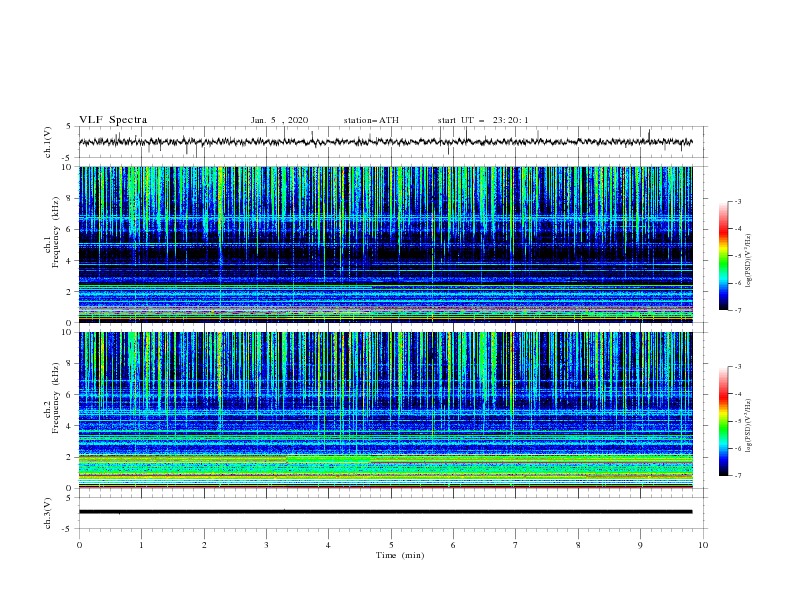The image size is (792, 612).
Task: Click the ch.1 spectrogram color scale bar
Action: [x=723, y=256]
